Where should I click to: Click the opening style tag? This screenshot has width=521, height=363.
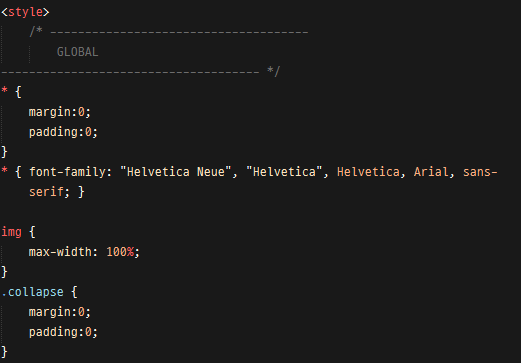pyautogui.click(x=25, y=12)
